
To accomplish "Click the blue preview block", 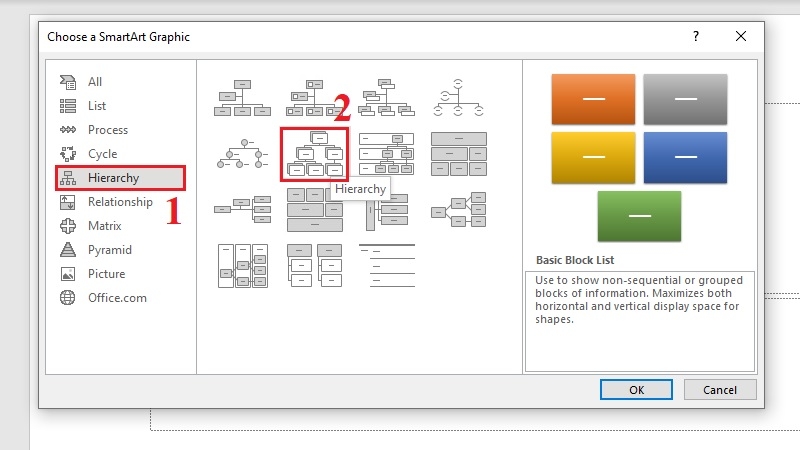I will [x=685, y=157].
